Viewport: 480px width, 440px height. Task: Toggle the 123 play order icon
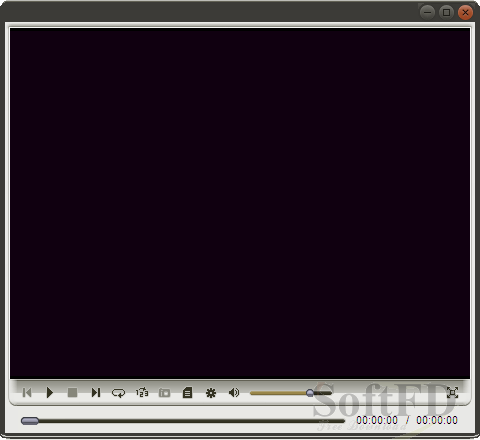tap(142, 392)
